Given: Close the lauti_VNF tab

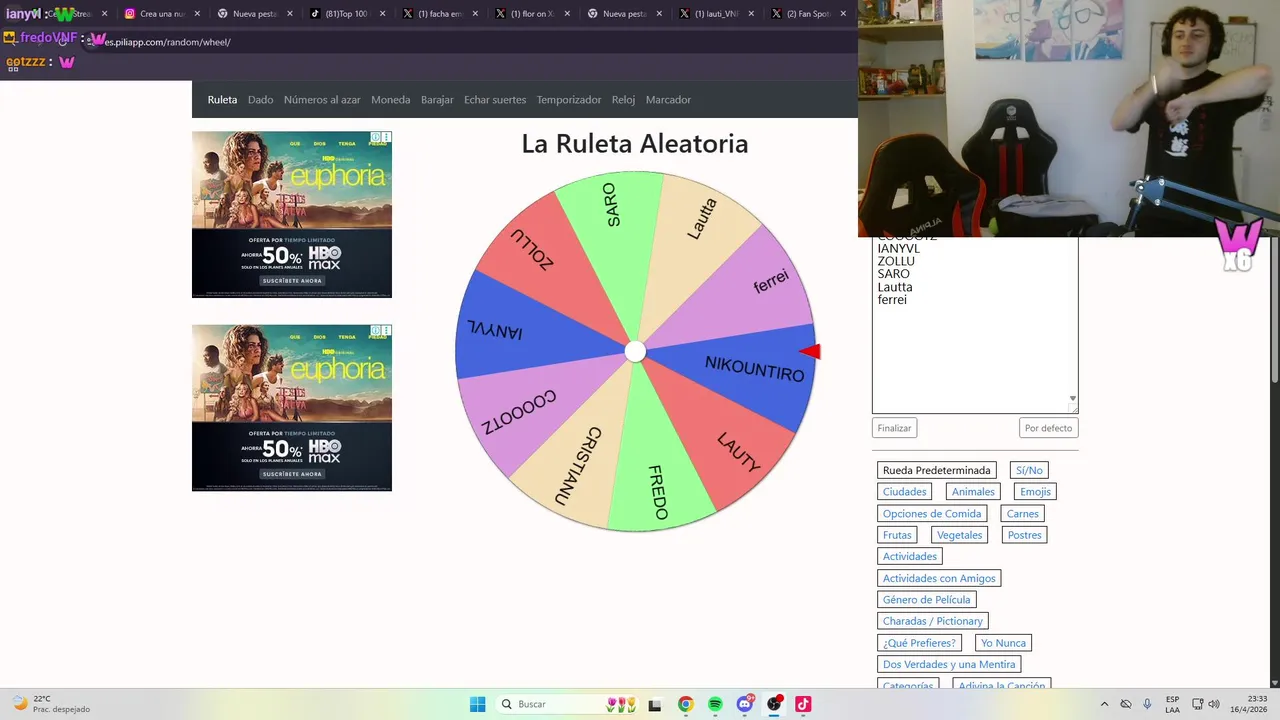Looking at the screenshot, I should (752, 14).
